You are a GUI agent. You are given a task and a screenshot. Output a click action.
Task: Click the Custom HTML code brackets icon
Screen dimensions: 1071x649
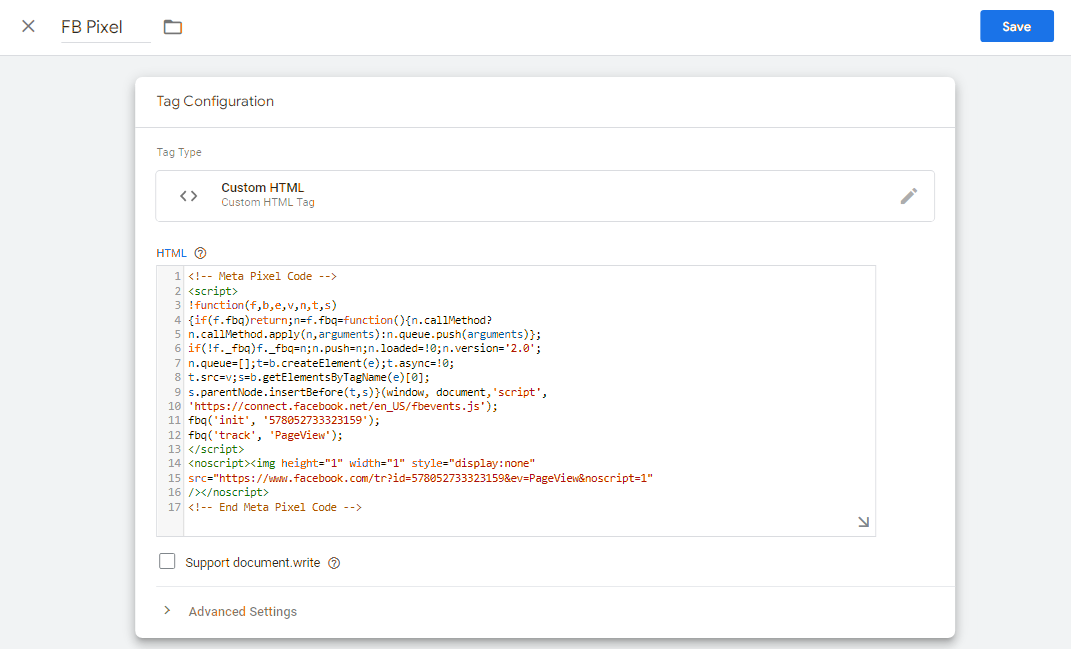[x=189, y=196]
